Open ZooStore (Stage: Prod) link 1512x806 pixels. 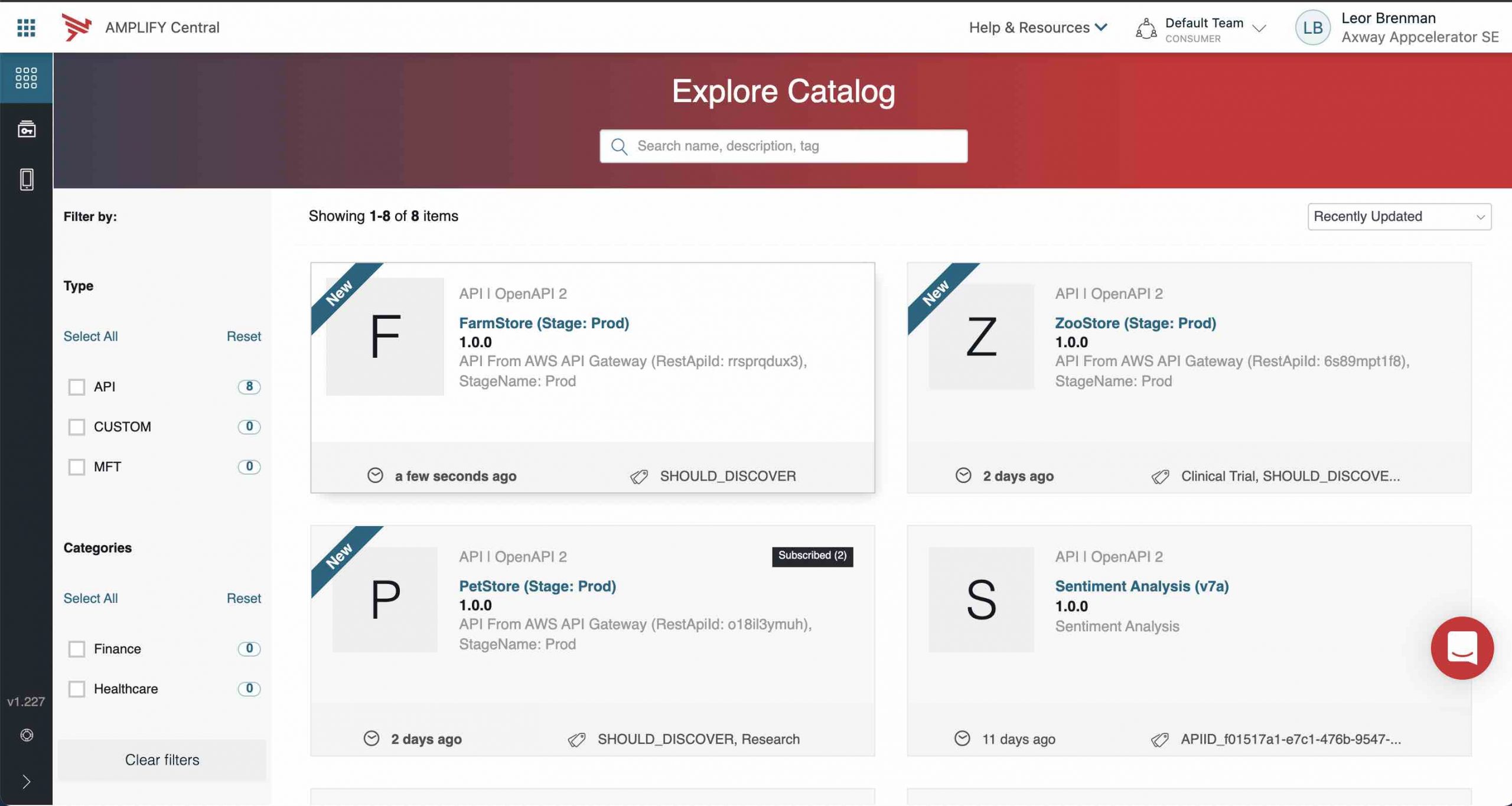pos(1135,323)
